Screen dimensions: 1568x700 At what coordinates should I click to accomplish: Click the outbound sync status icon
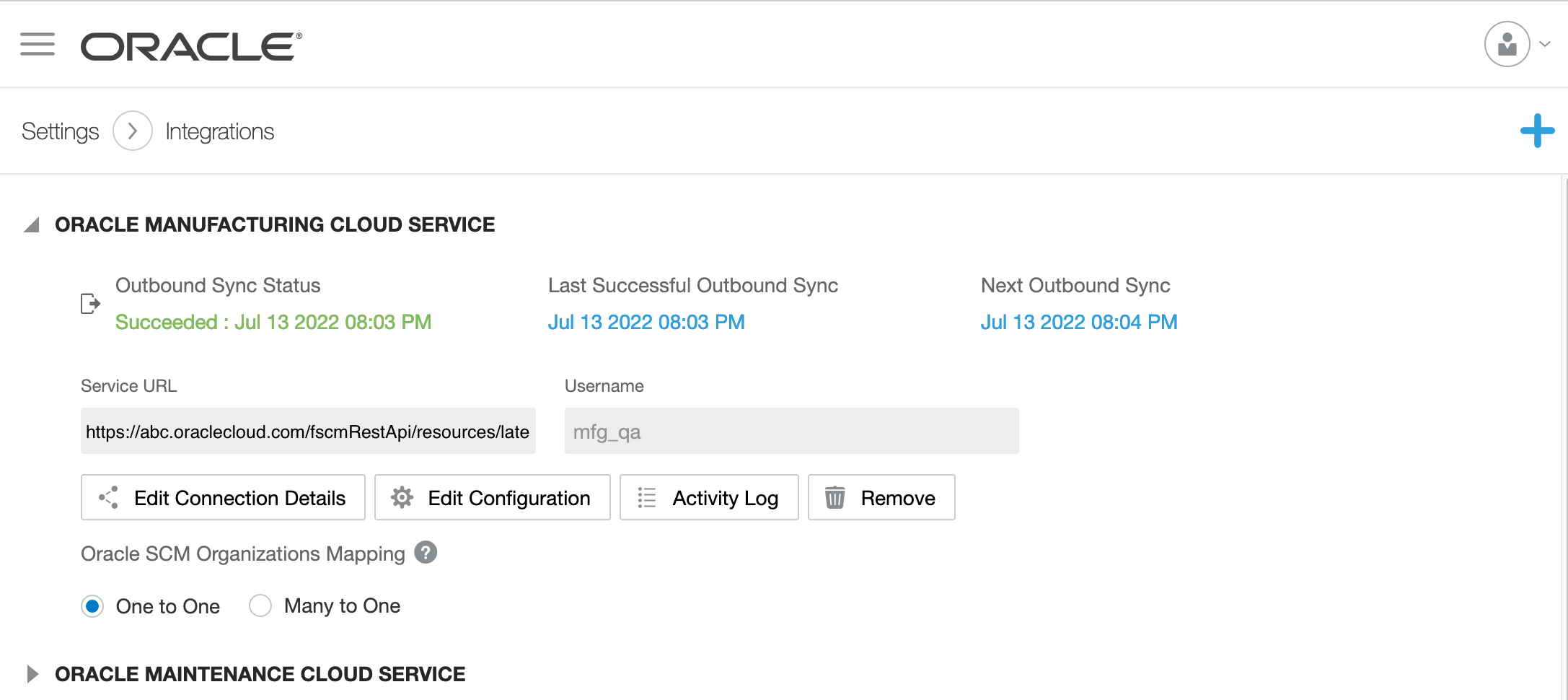pyautogui.click(x=90, y=304)
